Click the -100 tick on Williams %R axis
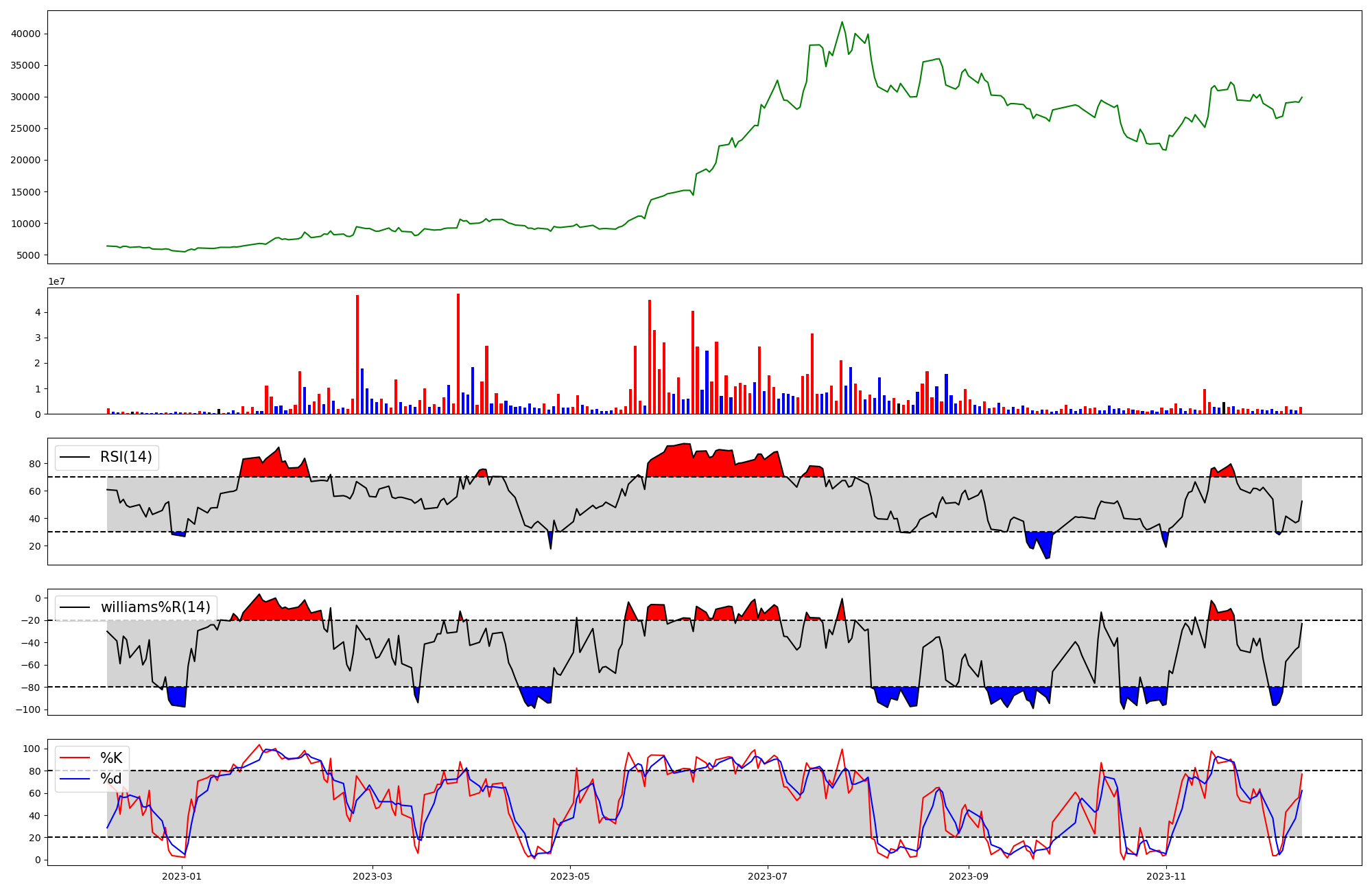Viewport: 1372px width, 892px height. [x=29, y=709]
